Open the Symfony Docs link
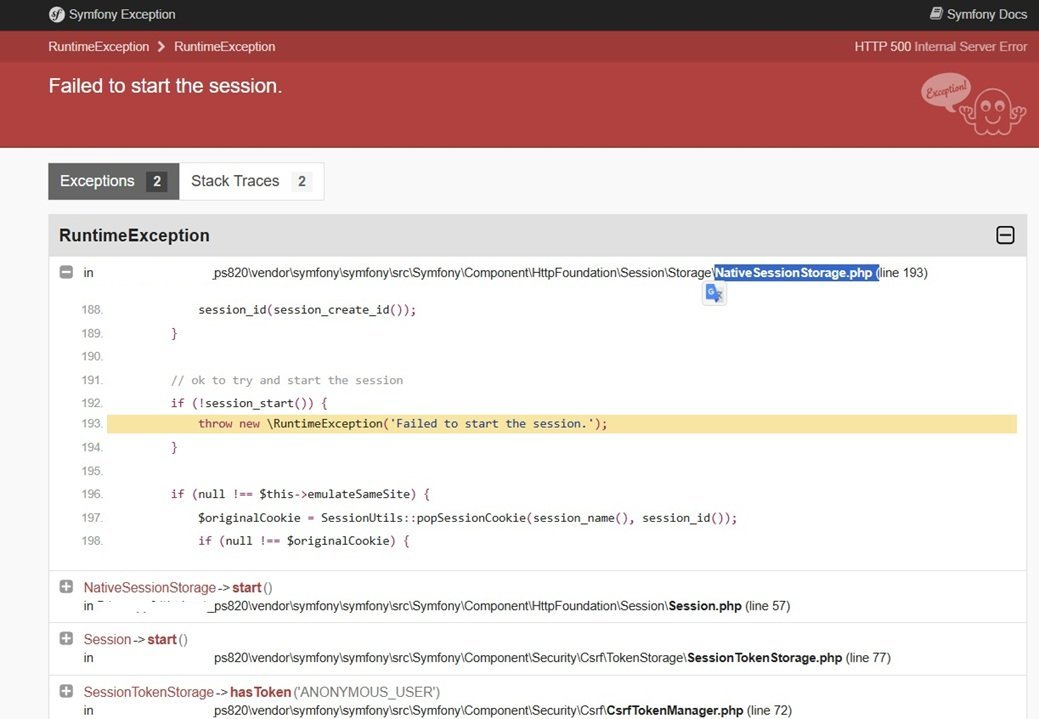The image size is (1039, 719). pos(978,14)
